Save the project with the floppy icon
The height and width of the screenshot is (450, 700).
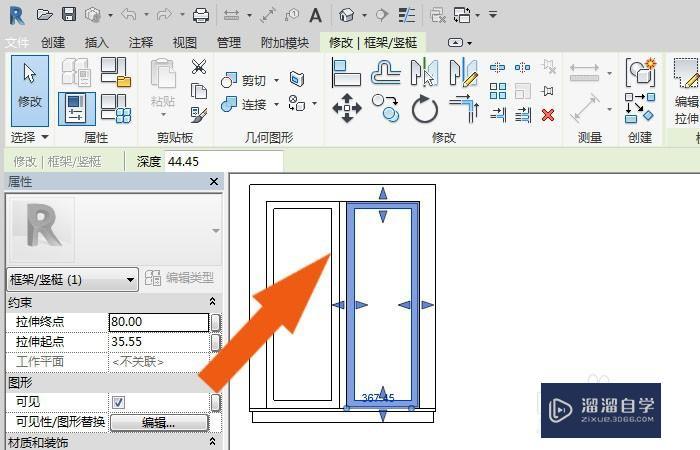[69, 15]
